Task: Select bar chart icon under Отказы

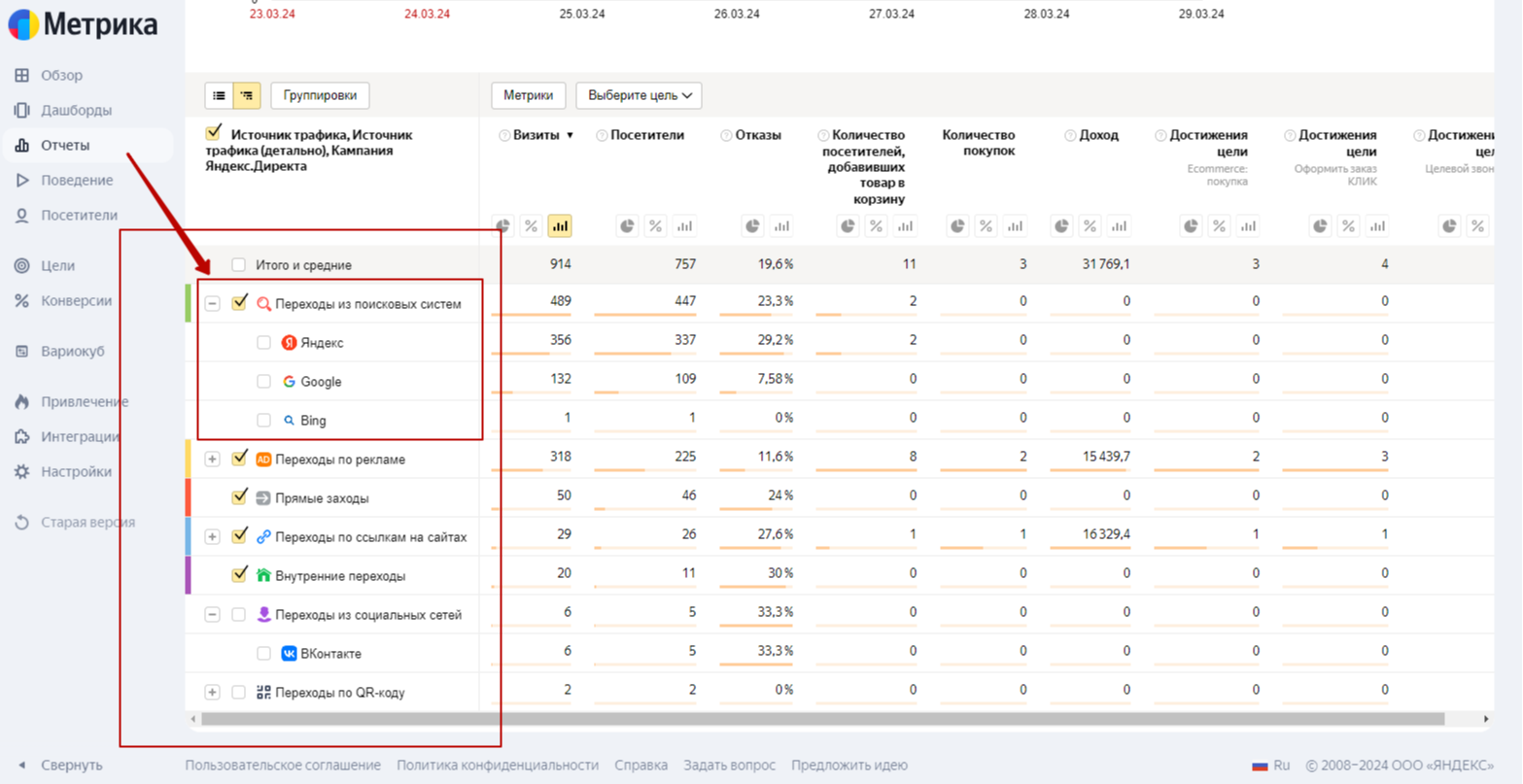Action: (x=781, y=226)
